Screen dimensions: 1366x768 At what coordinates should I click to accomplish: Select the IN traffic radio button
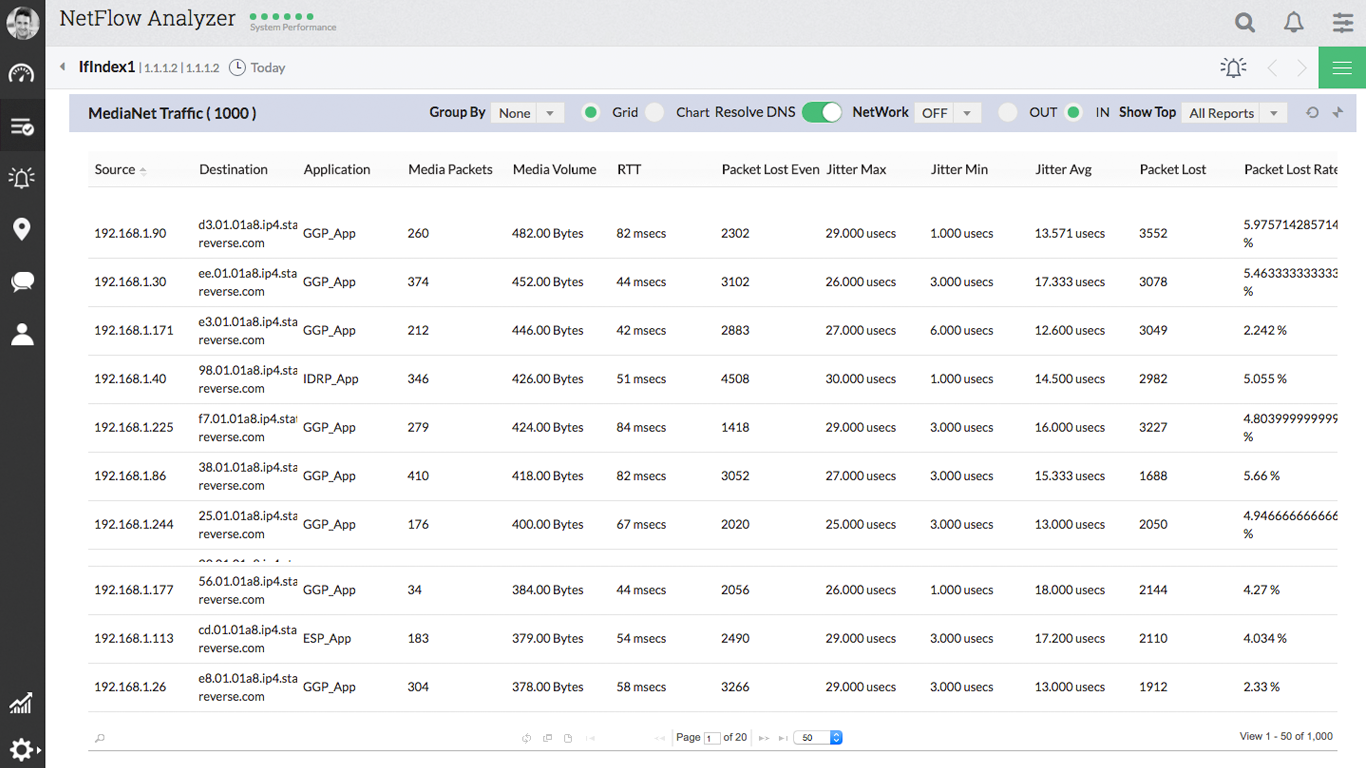(x=1073, y=112)
